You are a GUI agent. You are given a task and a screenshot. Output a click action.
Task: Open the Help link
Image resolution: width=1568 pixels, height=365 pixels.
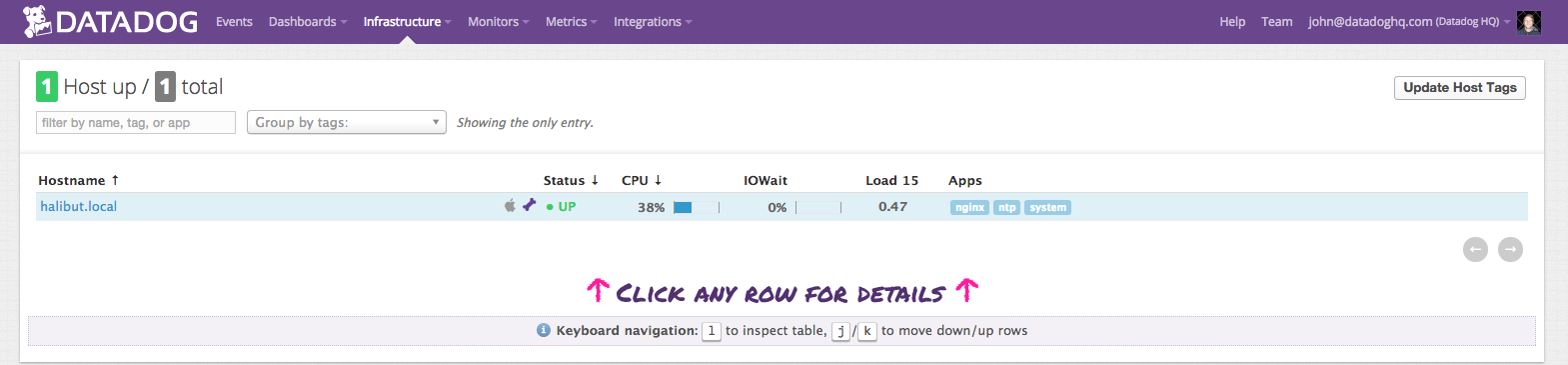click(x=1232, y=22)
